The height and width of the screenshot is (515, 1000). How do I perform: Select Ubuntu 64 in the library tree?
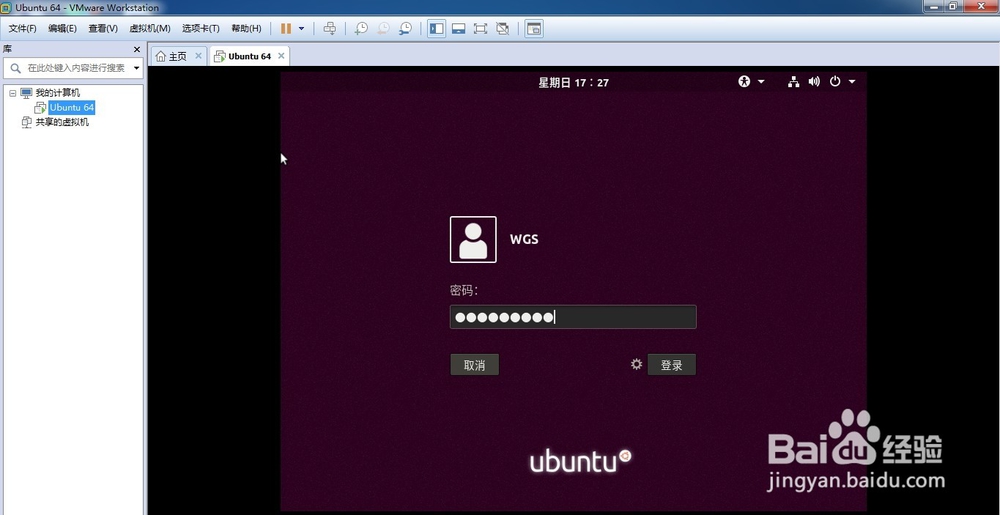71,108
